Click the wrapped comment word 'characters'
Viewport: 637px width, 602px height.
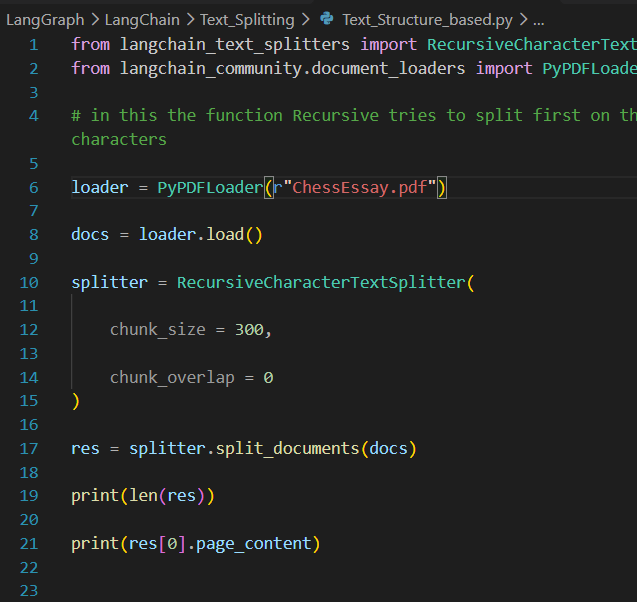click(119, 140)
